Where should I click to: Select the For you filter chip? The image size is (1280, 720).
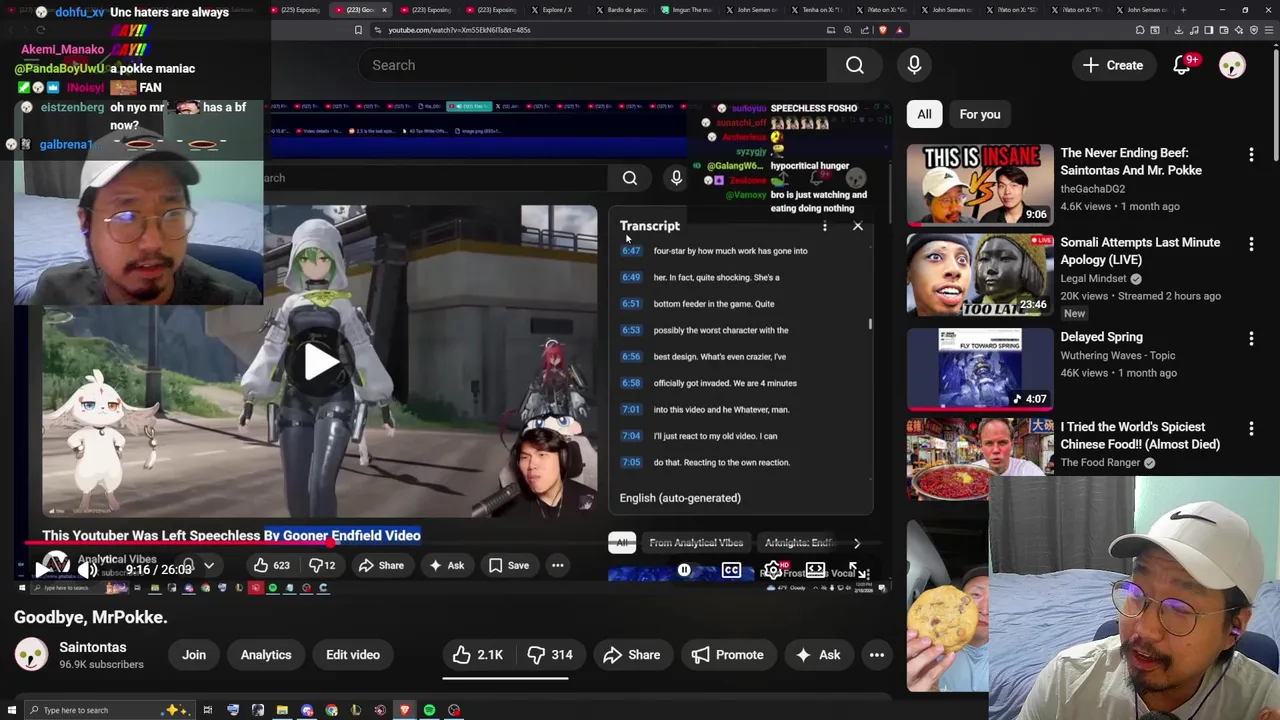click(980, 114)
